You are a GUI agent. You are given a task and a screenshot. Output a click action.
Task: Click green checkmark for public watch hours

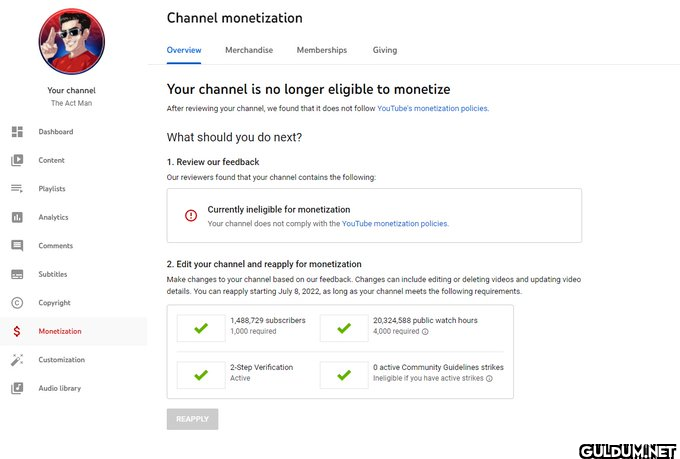click(344, 328)
